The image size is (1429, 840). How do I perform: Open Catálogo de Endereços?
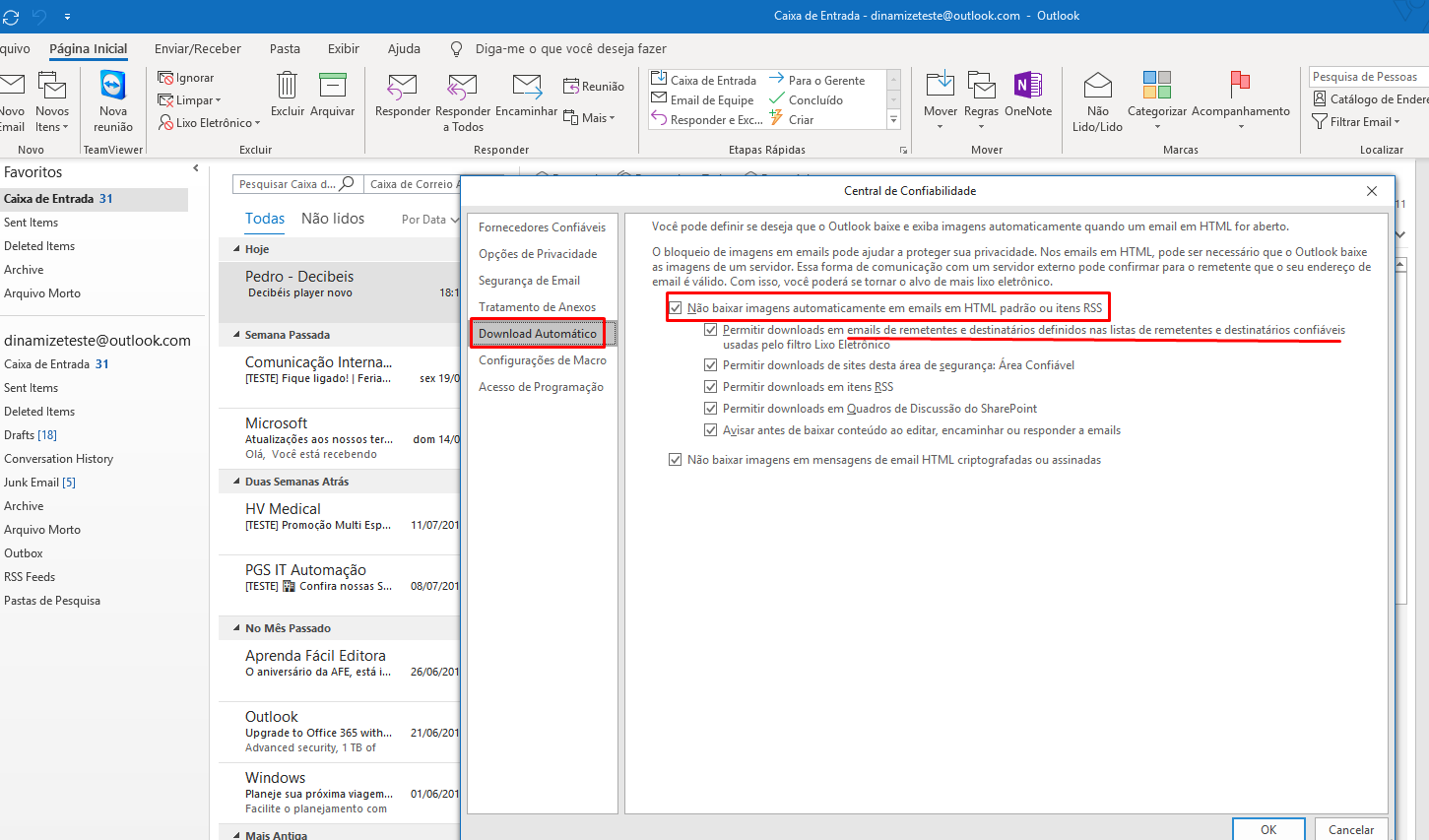(x=1370, y=99)
